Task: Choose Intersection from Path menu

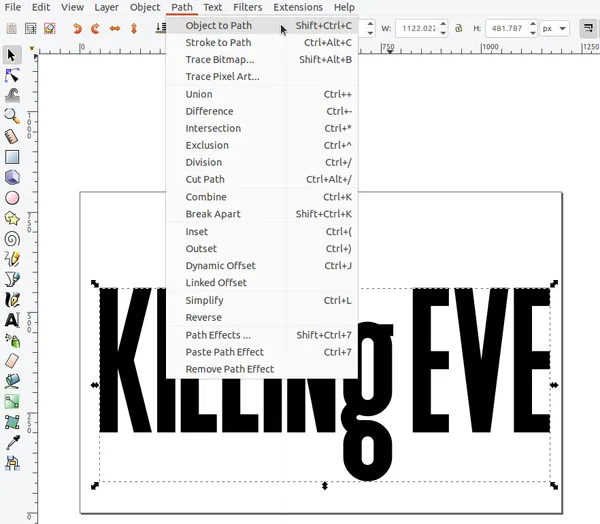Action: pyautogui.click(x=262, y=128)
